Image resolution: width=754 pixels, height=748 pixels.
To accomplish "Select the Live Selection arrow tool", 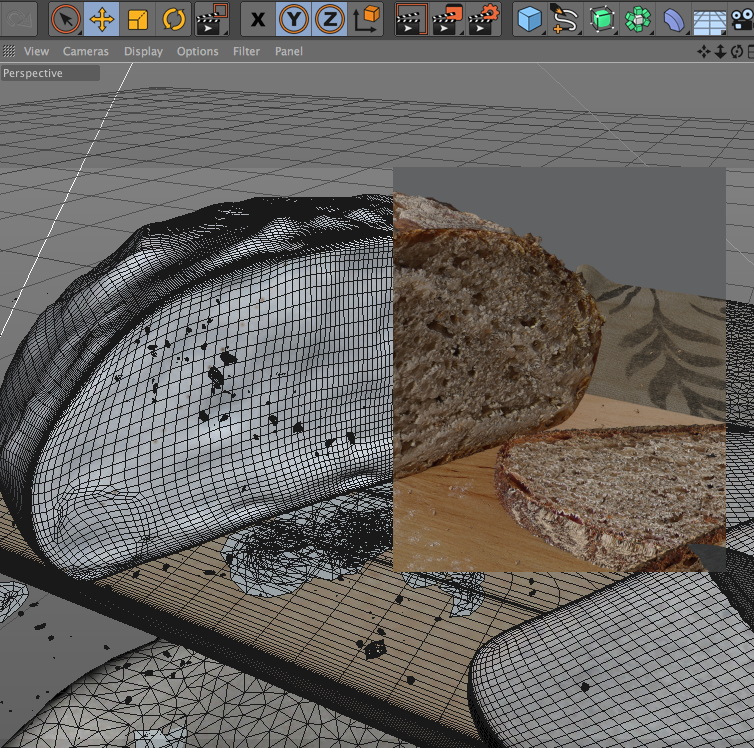I will (66, 19).
